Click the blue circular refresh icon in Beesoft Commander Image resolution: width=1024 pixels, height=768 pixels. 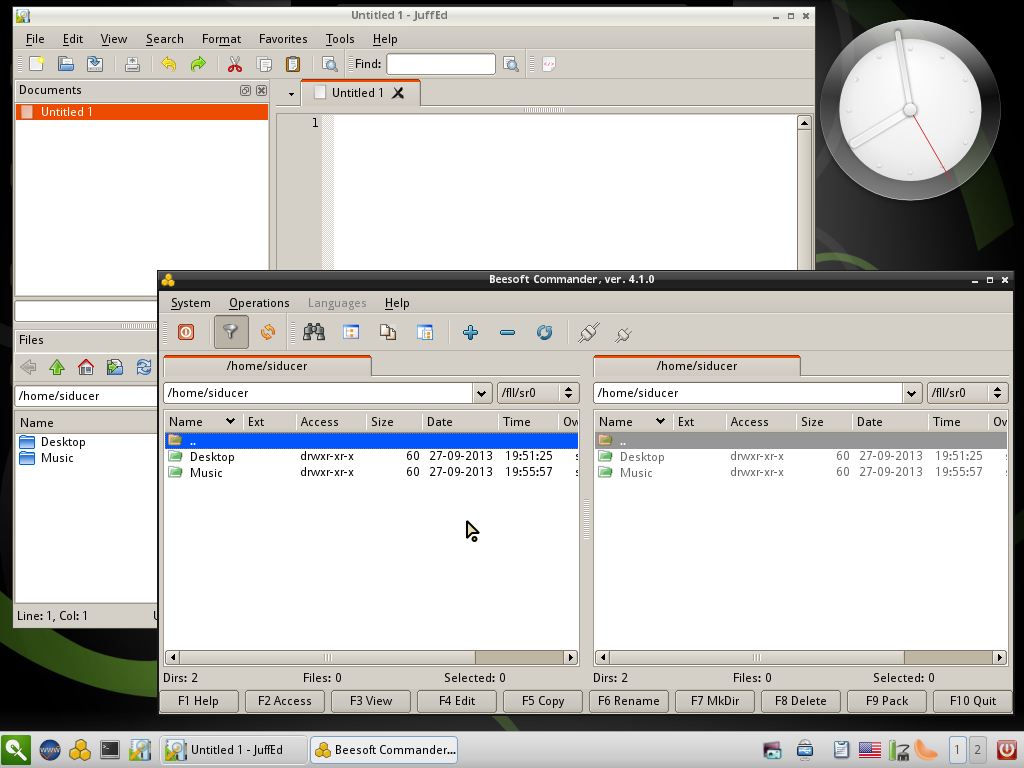pos(544,332)
